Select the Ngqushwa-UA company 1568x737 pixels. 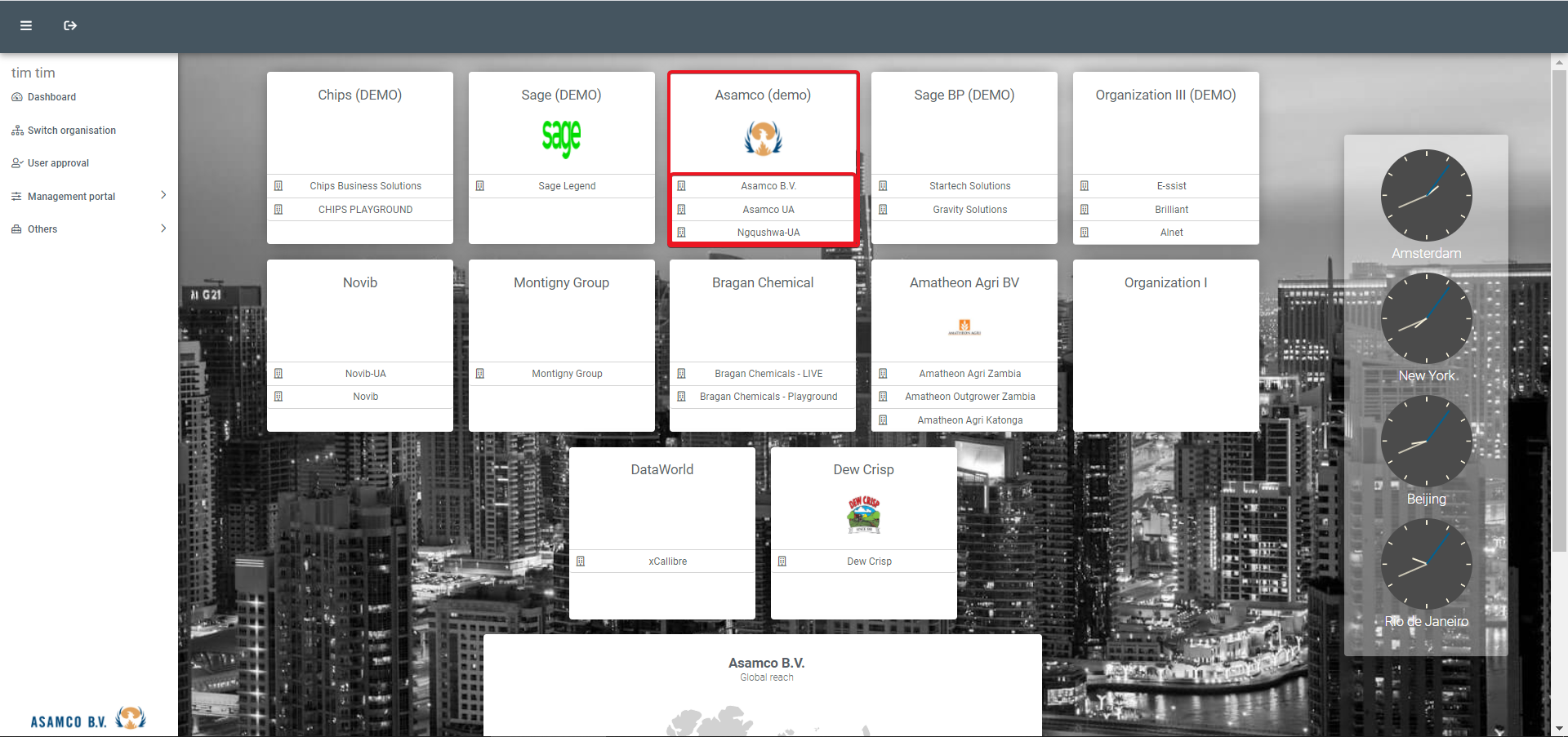tap(763, 233)
